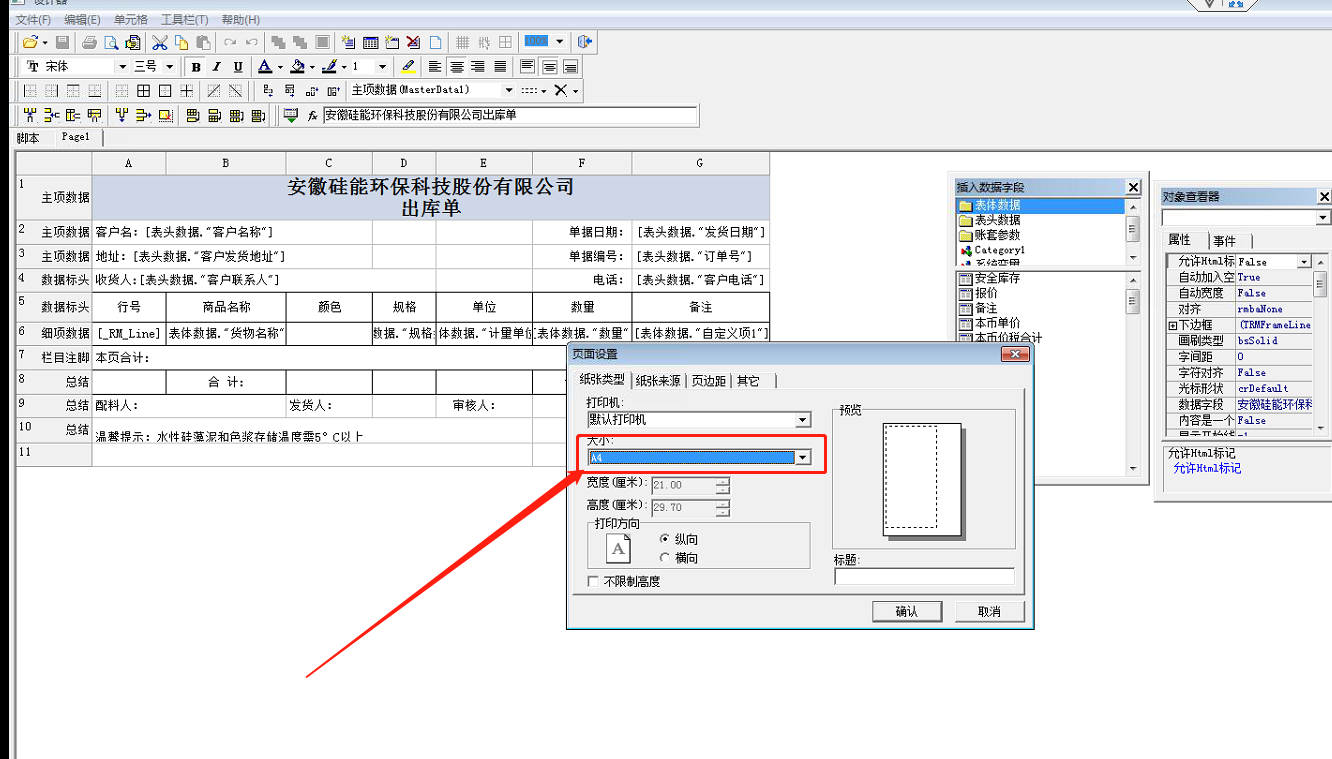Click the Open file toolbar icon
1332x759 pixels.
click(30, 42)
